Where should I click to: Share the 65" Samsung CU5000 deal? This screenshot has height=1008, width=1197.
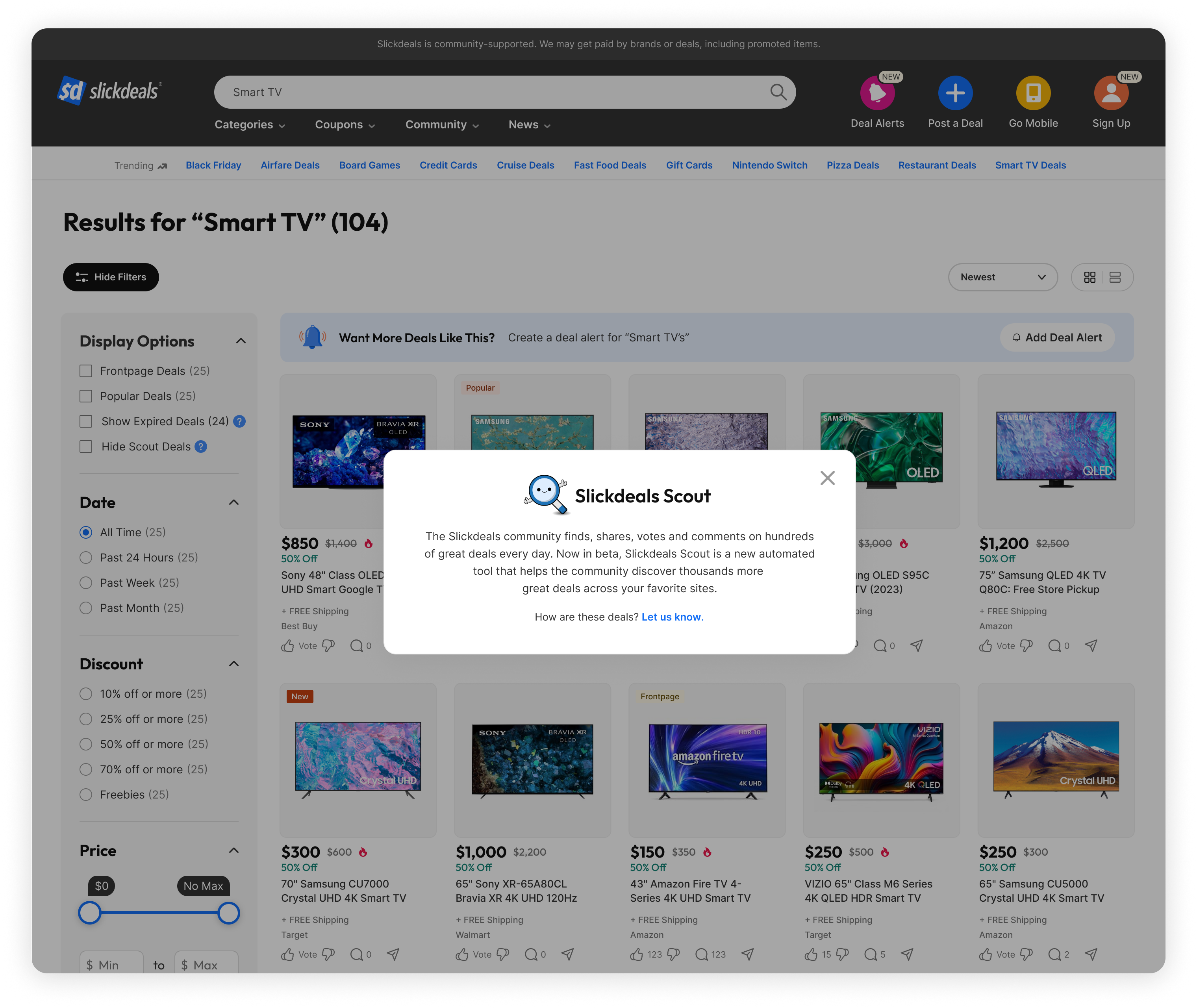coord(1091,954)
